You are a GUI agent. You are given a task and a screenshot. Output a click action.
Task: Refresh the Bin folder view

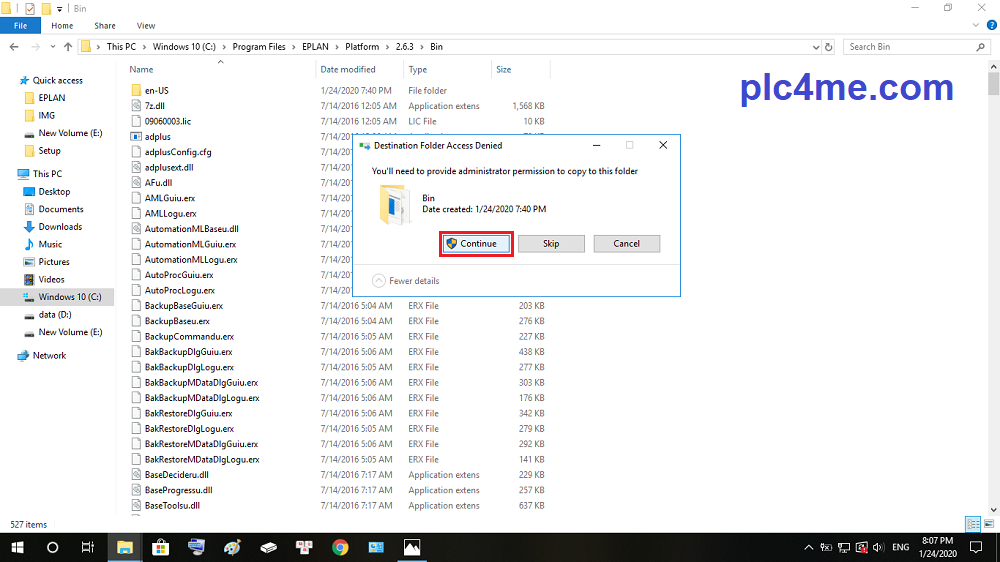pyautogui.click(x=829, y=47)
